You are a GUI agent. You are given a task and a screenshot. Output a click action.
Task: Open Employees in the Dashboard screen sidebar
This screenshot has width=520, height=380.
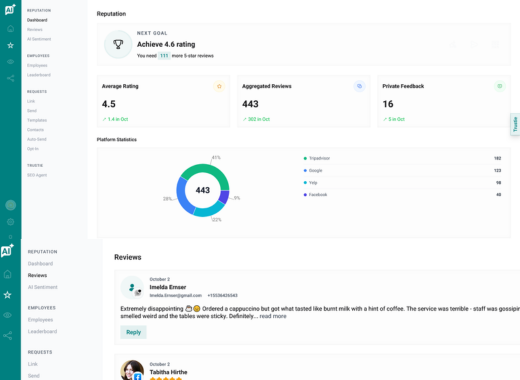click(x=37, y=65)
